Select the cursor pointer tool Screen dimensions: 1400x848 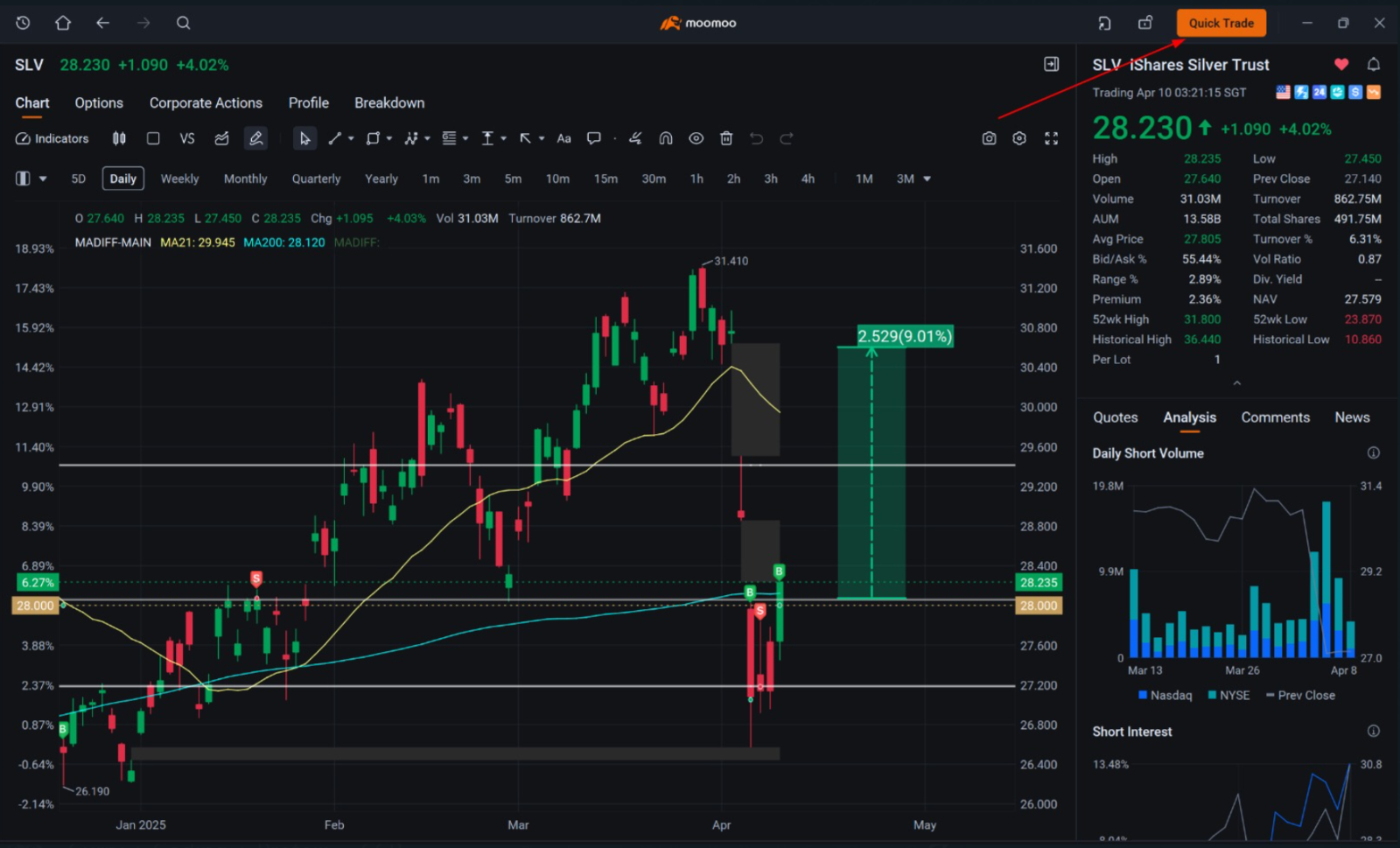pyautogui.click(x=304, y=138)
